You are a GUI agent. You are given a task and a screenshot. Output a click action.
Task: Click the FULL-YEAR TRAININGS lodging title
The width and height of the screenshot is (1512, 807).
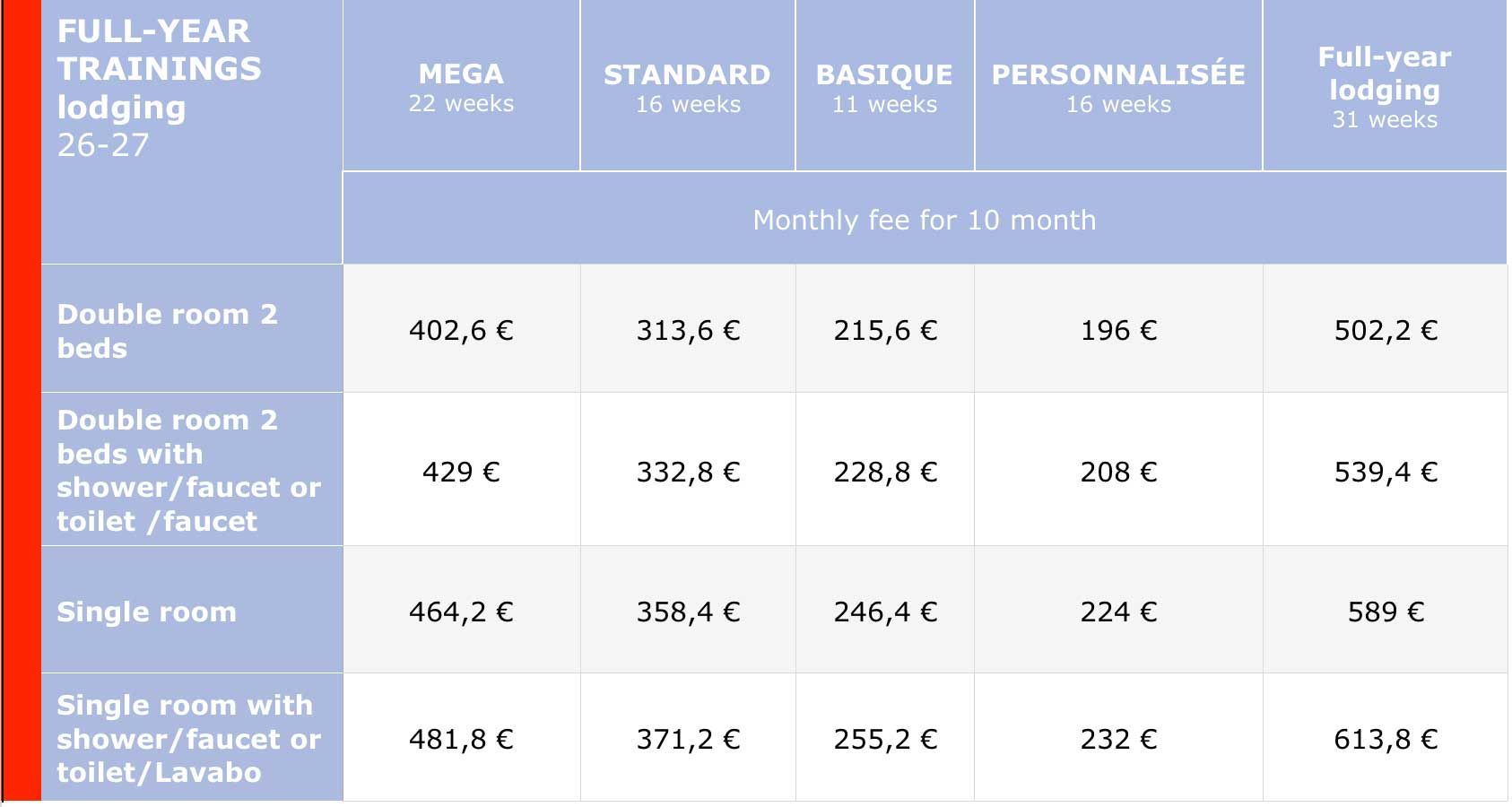coord(160,88)
